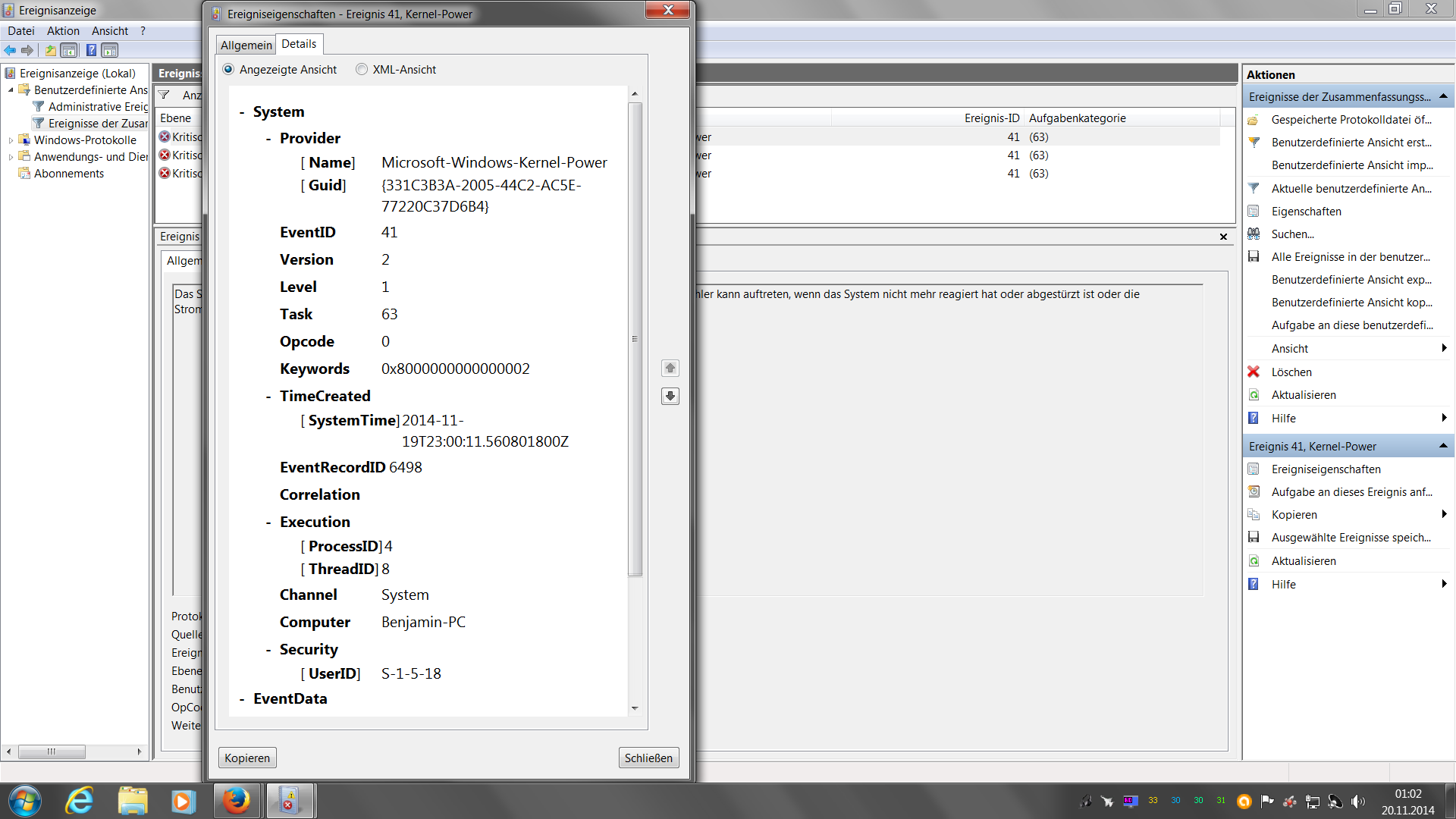Screen dimensions: 1456x819
Task: Click the Kopieren action icon
Action: coord(1254,514)
